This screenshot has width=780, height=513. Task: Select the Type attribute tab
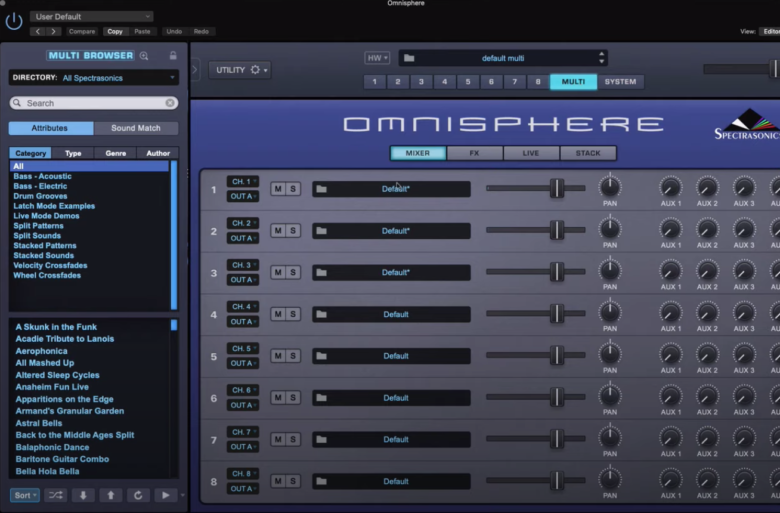(x=73, y=153)
